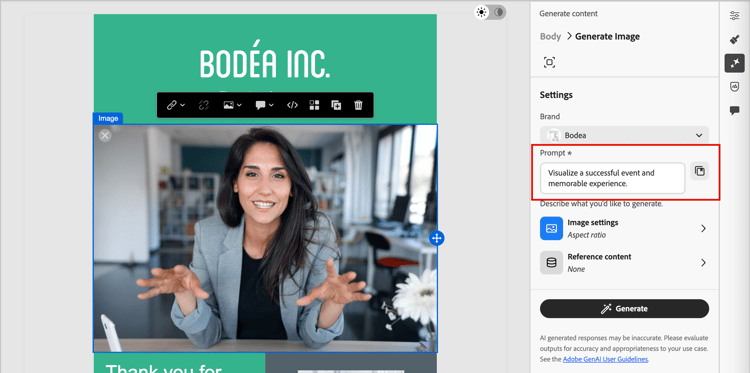Image resolution: width=750 pixels, height=373 pixels.
Task: Click the blue Image label tag
Action: coord(108,118)
